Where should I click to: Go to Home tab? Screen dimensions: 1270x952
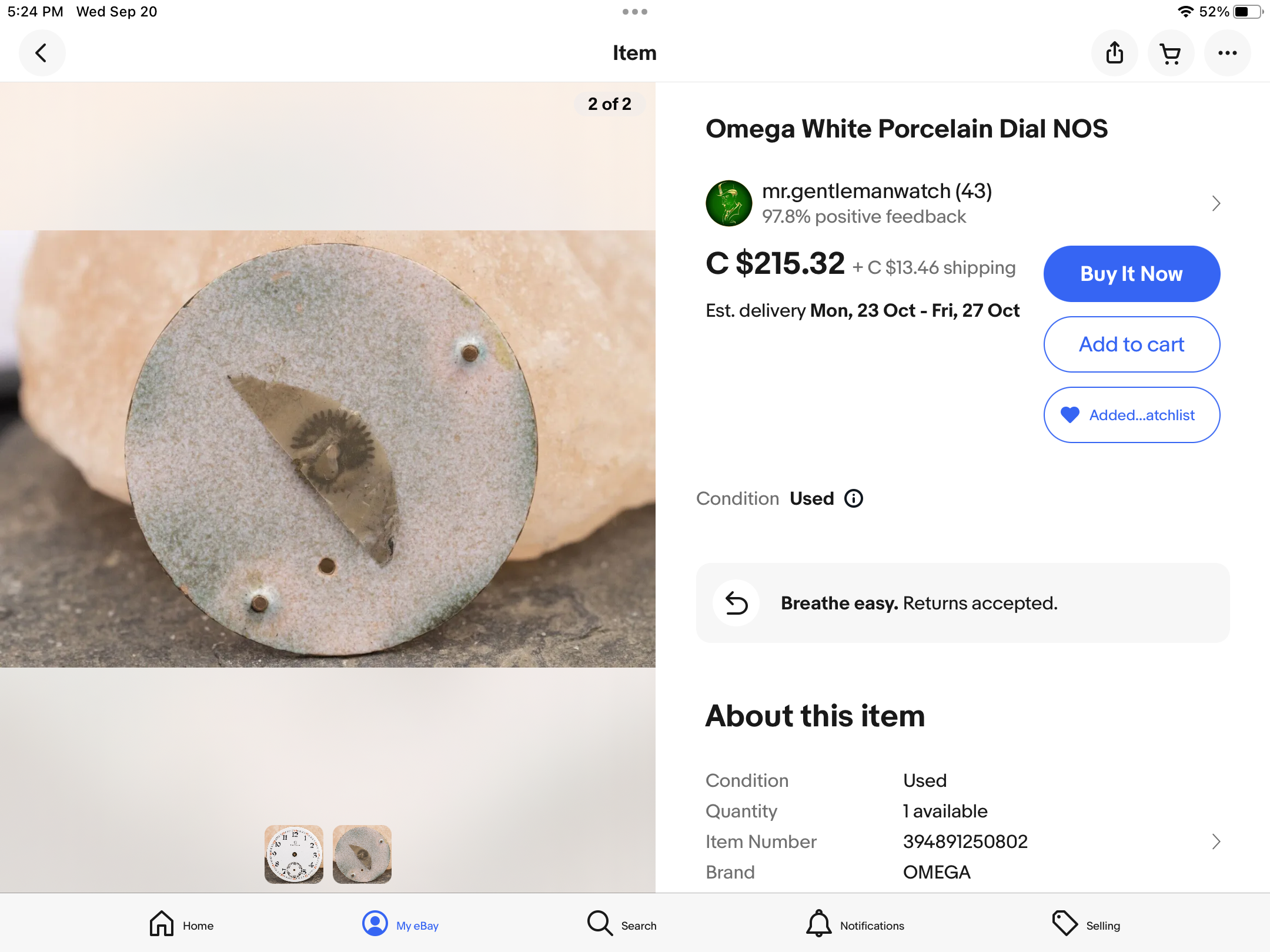(181, 924)
